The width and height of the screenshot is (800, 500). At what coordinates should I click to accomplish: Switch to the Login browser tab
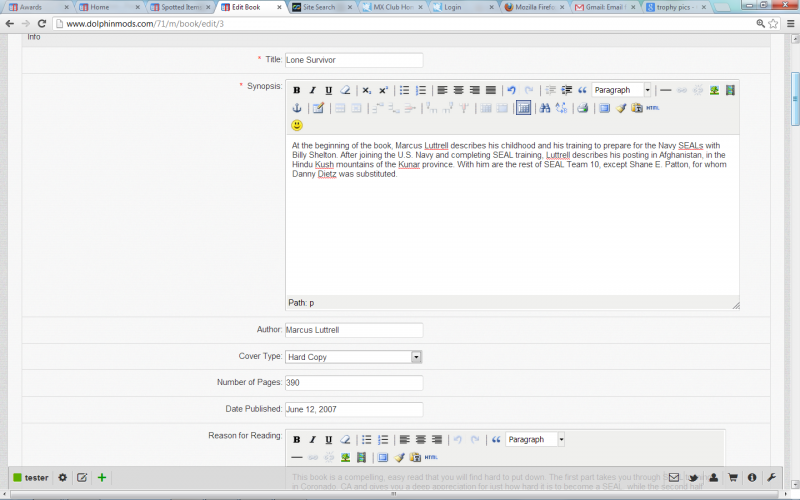(464, 7)
